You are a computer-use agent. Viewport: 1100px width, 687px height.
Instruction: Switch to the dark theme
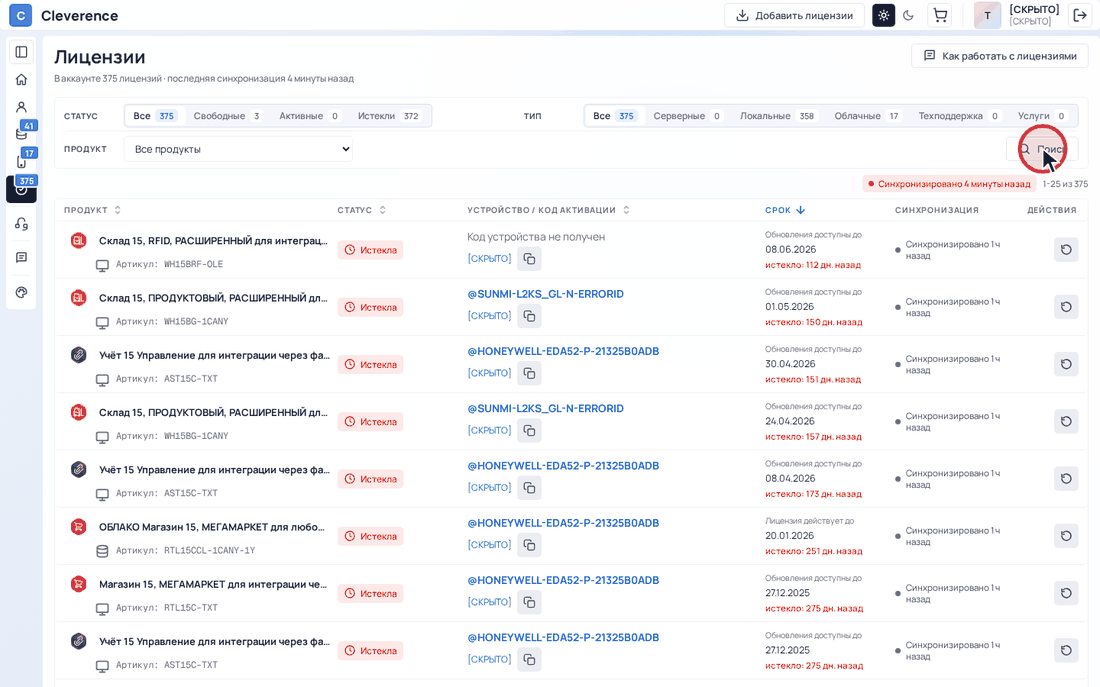tap(908, 15)
